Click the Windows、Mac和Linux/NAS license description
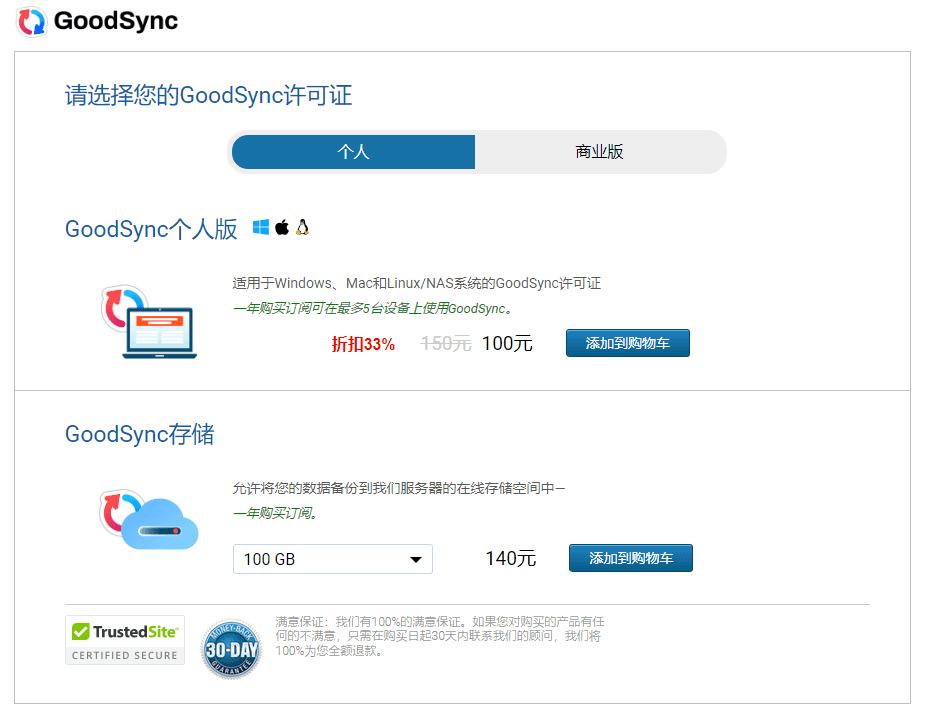Image resolution: width=926 pixels, height=710 pixels. 416,284
